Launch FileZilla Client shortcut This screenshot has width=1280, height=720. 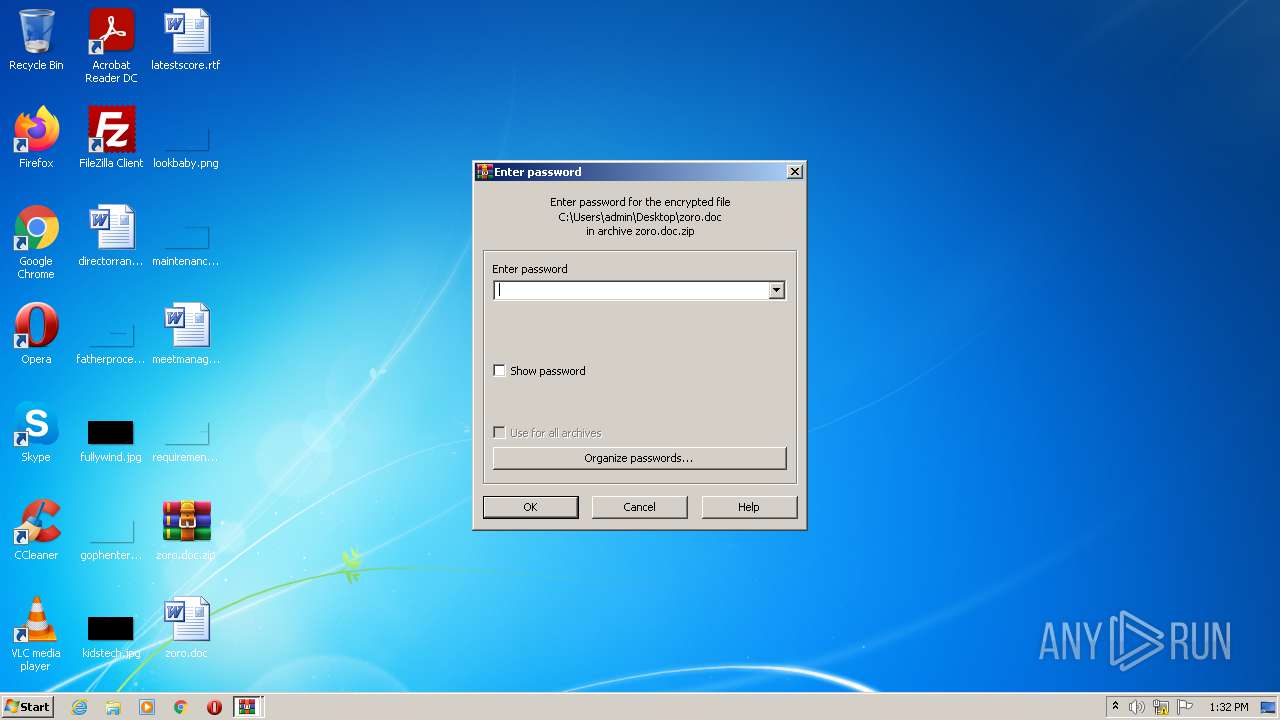click(111, 138)
